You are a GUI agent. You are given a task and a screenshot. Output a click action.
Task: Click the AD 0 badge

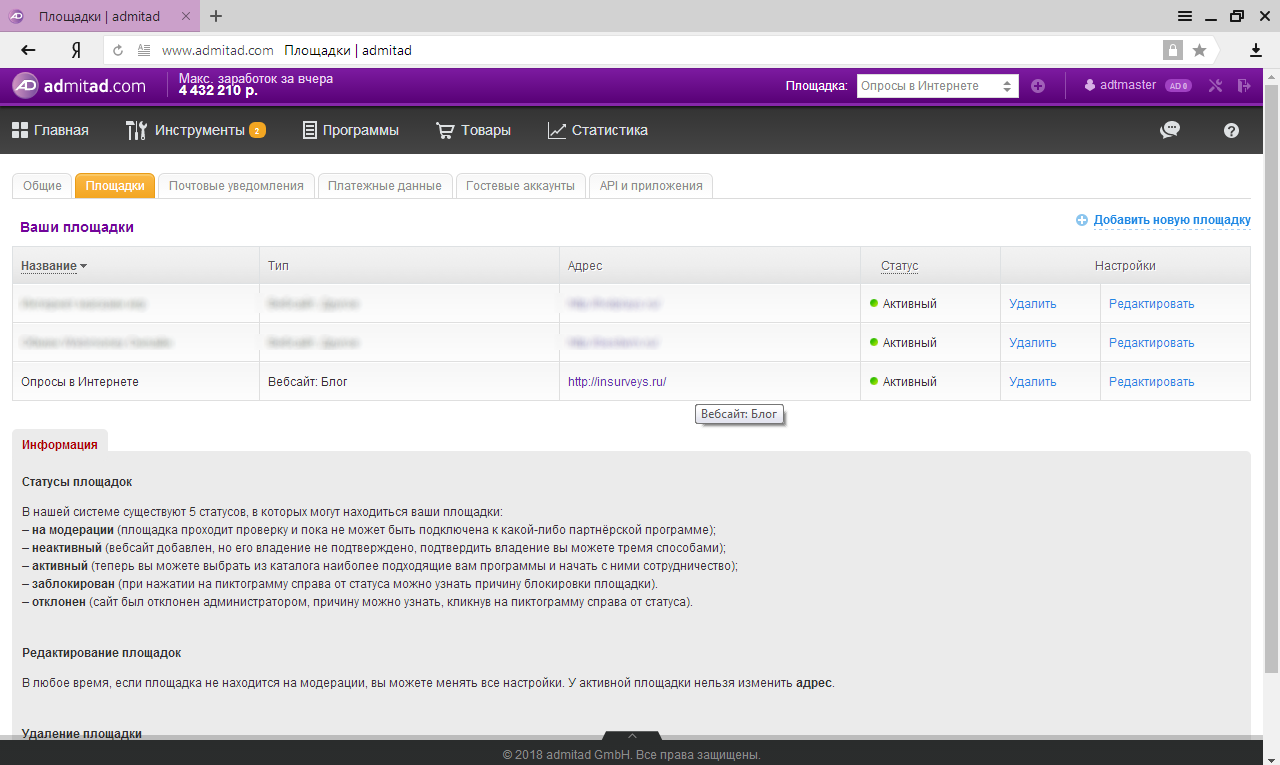tap(1178, 86)
